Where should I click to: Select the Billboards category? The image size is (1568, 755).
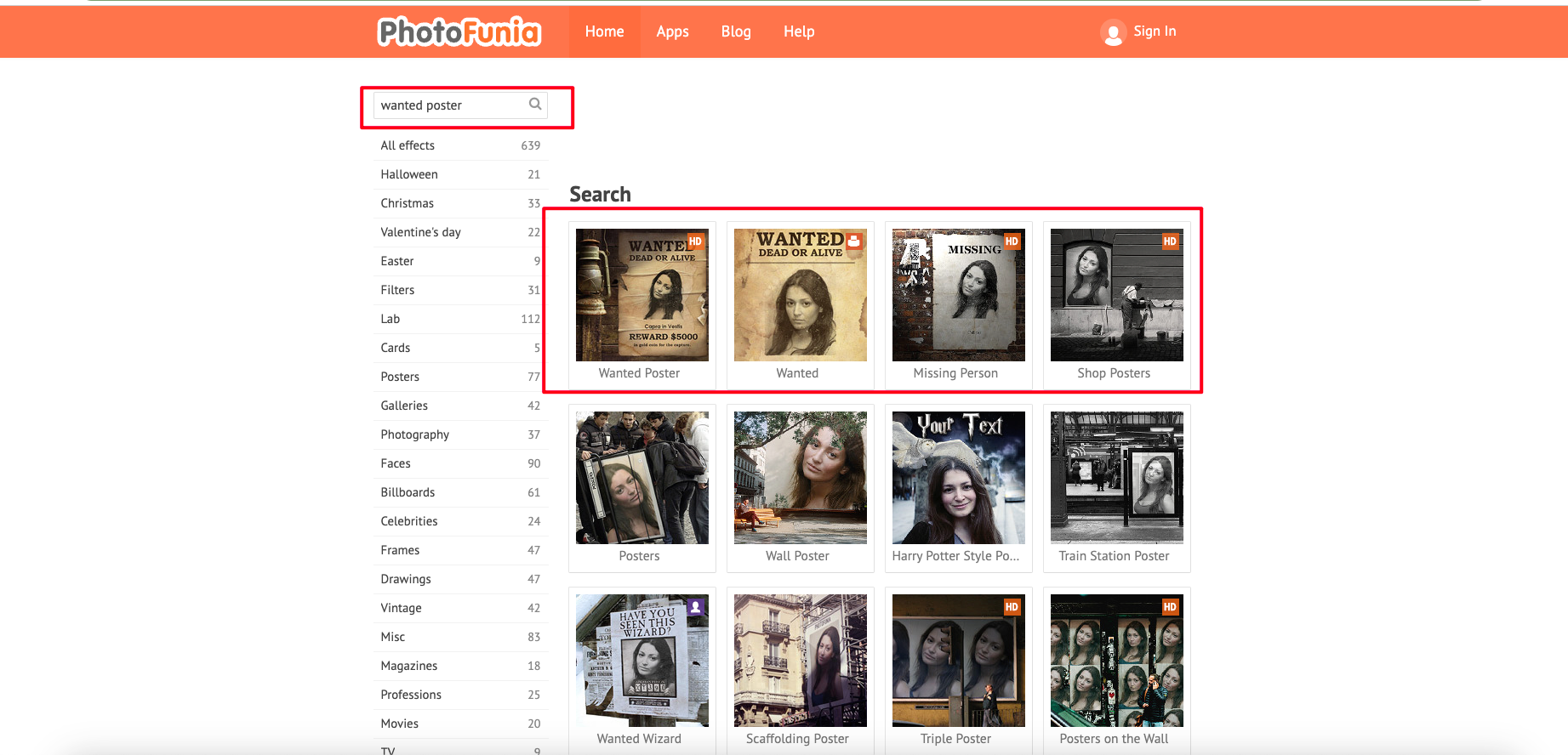pos(460,492)
